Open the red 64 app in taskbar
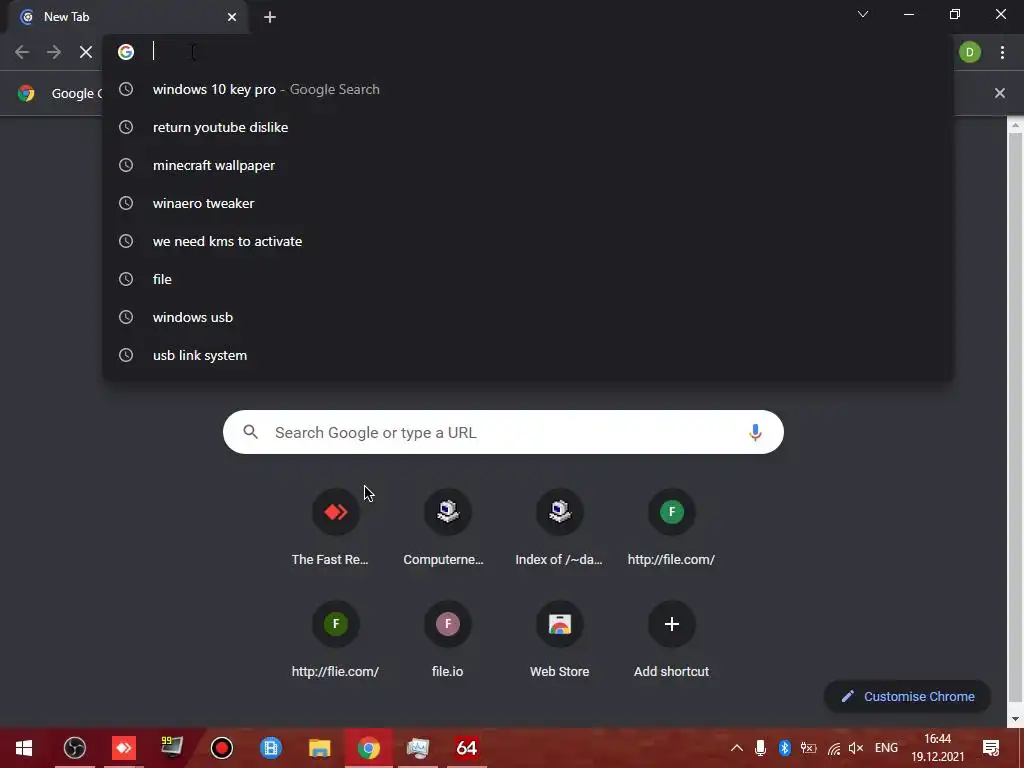The width and height of the screenshot is (1024, 768). coord(466,748)
